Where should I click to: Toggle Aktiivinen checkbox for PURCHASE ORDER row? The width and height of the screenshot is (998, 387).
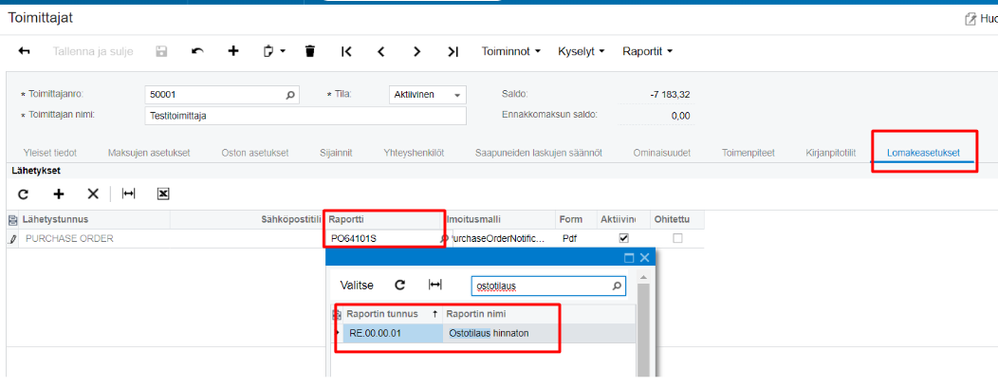pyautogui.click(x=624, y=238)
